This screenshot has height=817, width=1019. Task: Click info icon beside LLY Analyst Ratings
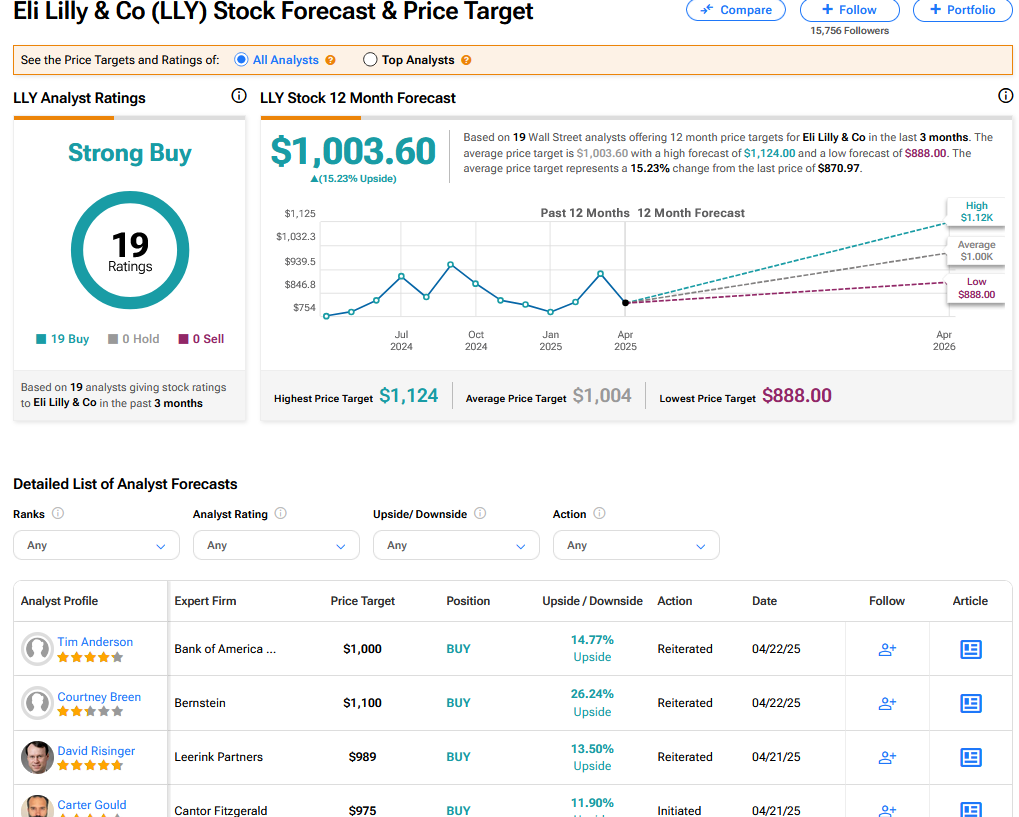[x=238, y=97]
